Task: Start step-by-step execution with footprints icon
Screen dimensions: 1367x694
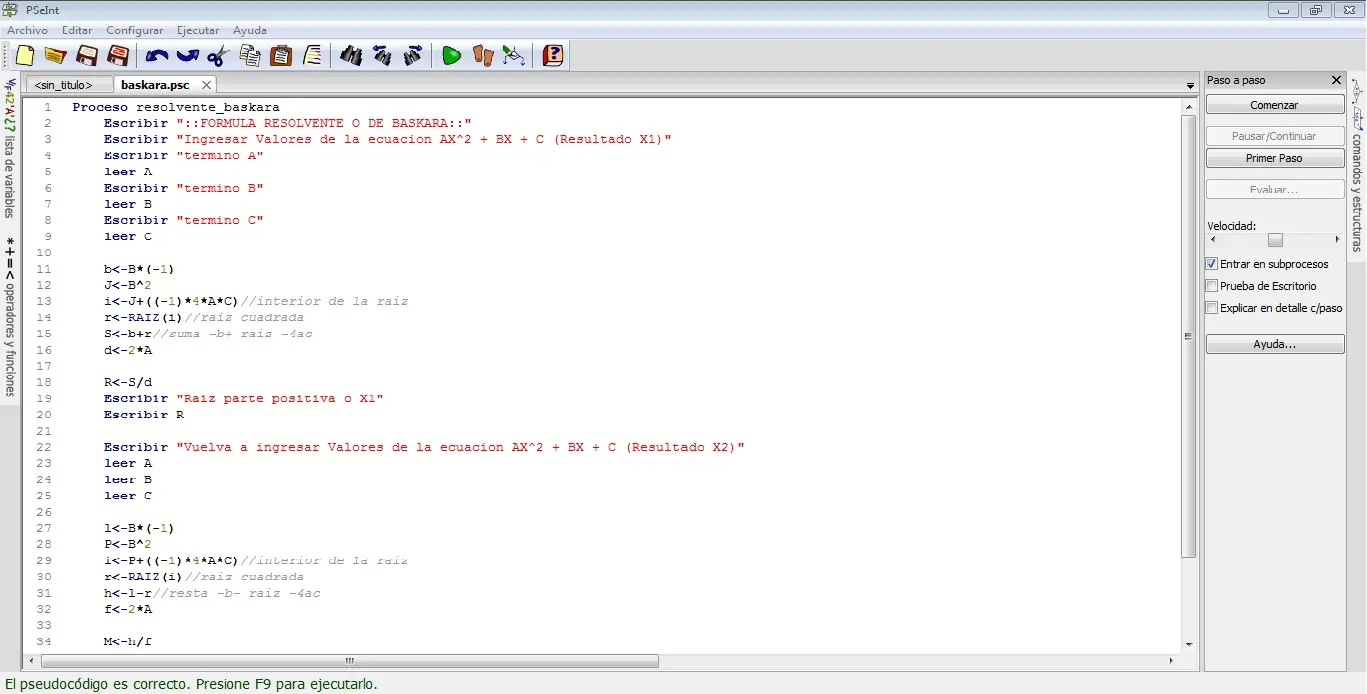Action: pyautogui.click(x=483, y=56)
